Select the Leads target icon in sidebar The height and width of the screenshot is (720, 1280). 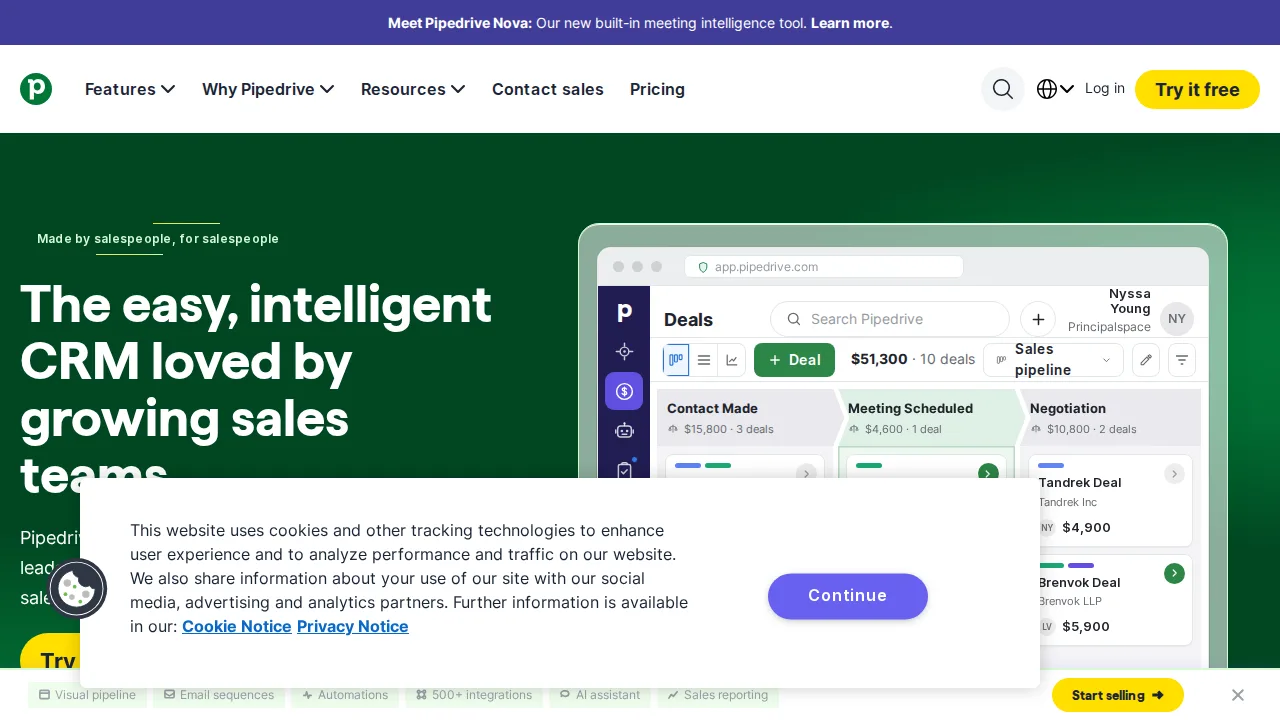tap(624, 351)
